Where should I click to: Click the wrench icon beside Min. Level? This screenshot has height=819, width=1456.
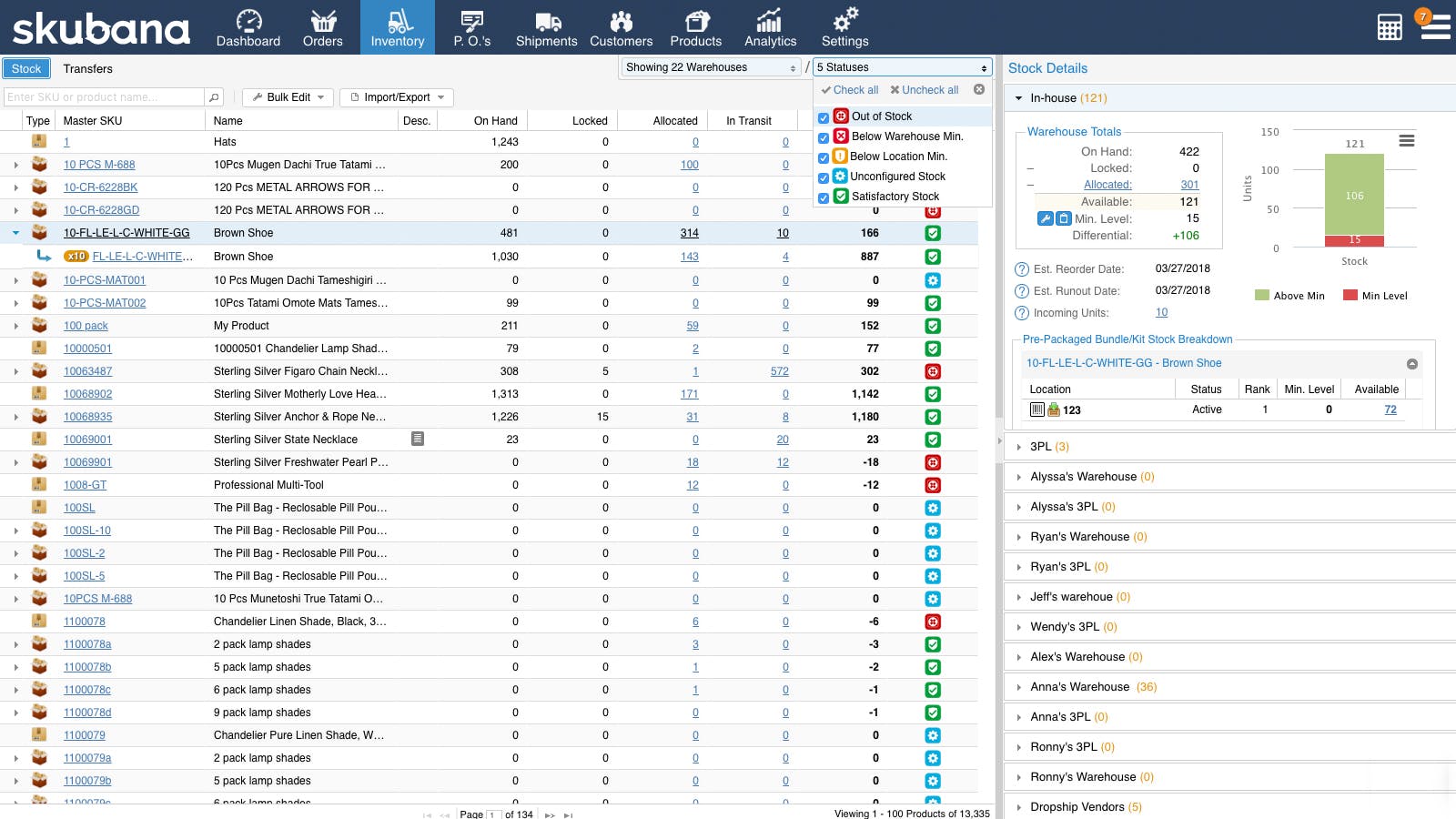point(1046,218)
